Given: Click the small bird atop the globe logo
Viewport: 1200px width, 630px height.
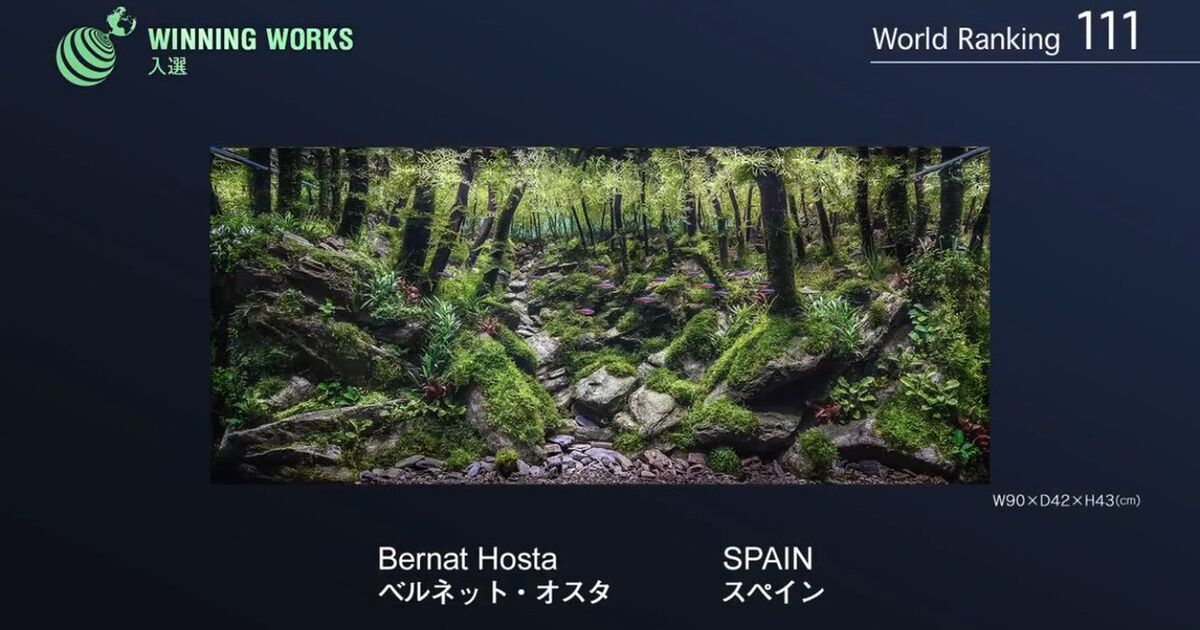Looking at the screenshot, I should [122, 20].
